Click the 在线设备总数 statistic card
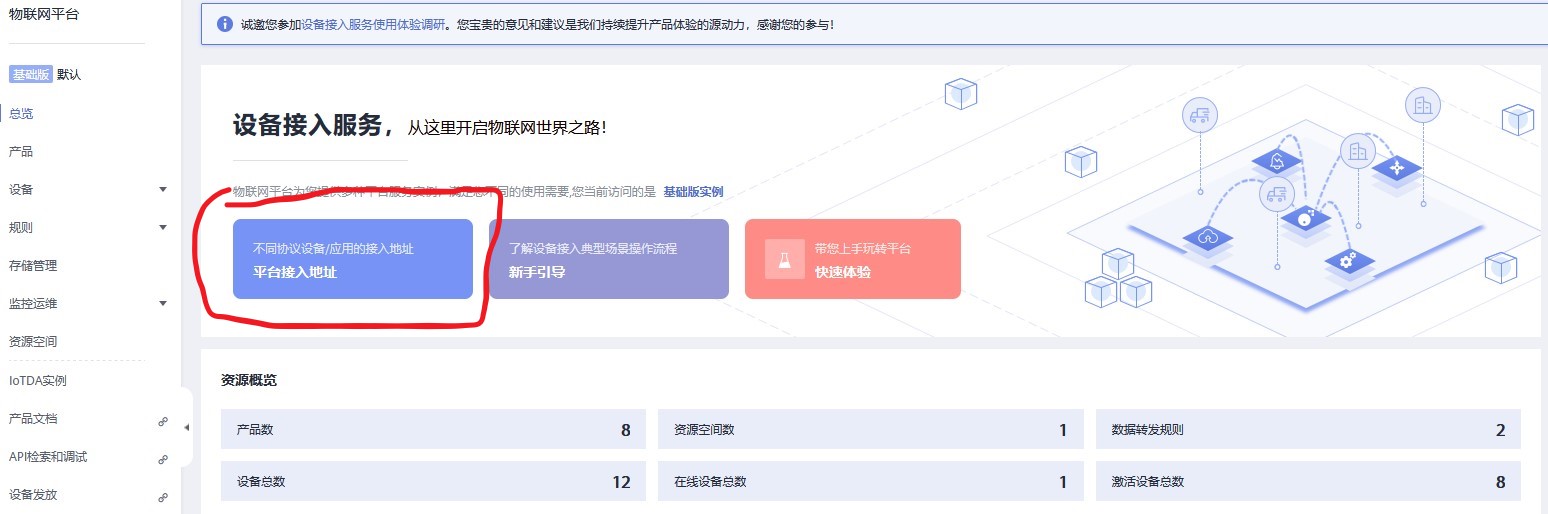 871,481
